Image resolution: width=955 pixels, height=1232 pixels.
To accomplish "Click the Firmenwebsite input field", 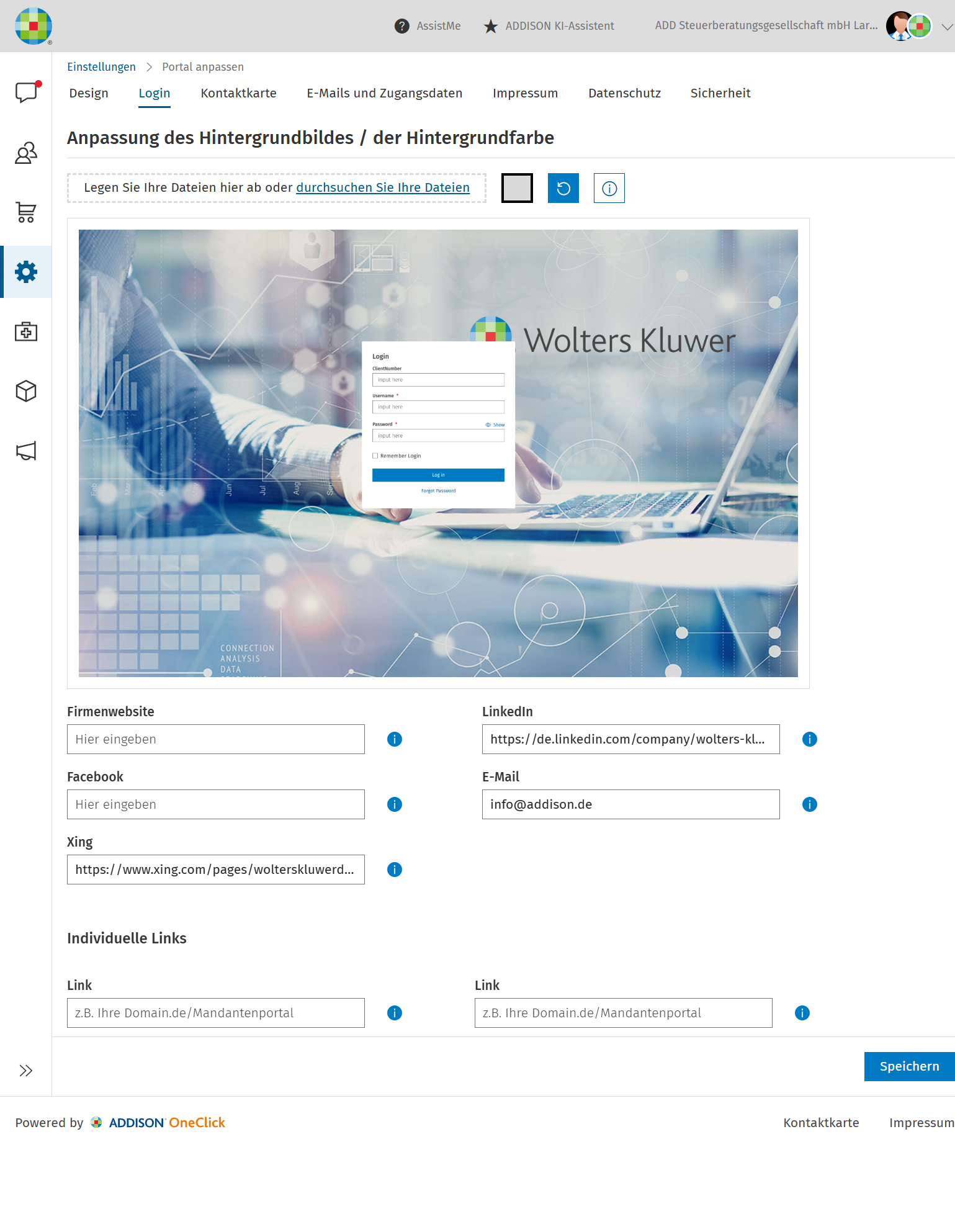I will tap(216, 739).
